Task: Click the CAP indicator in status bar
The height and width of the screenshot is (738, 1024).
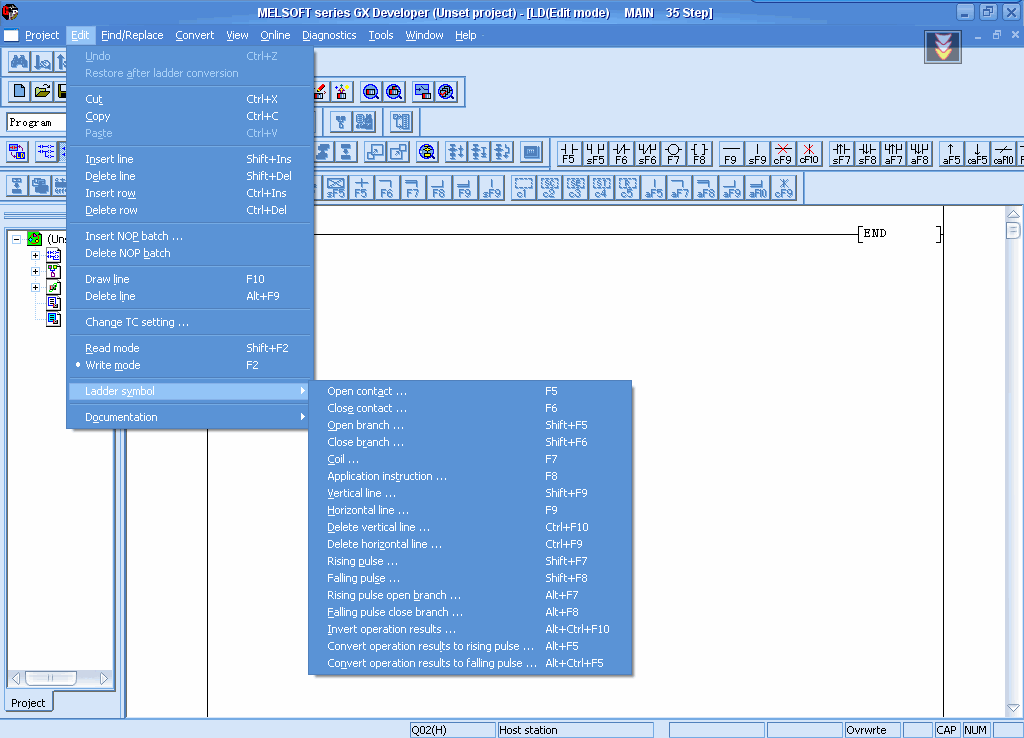Action: [946, 730]
